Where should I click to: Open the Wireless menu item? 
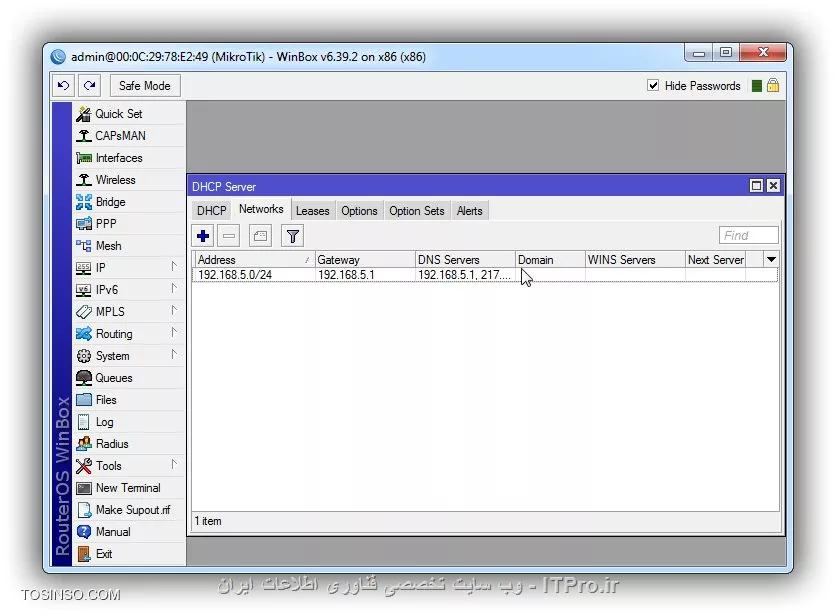click(115, 180)
